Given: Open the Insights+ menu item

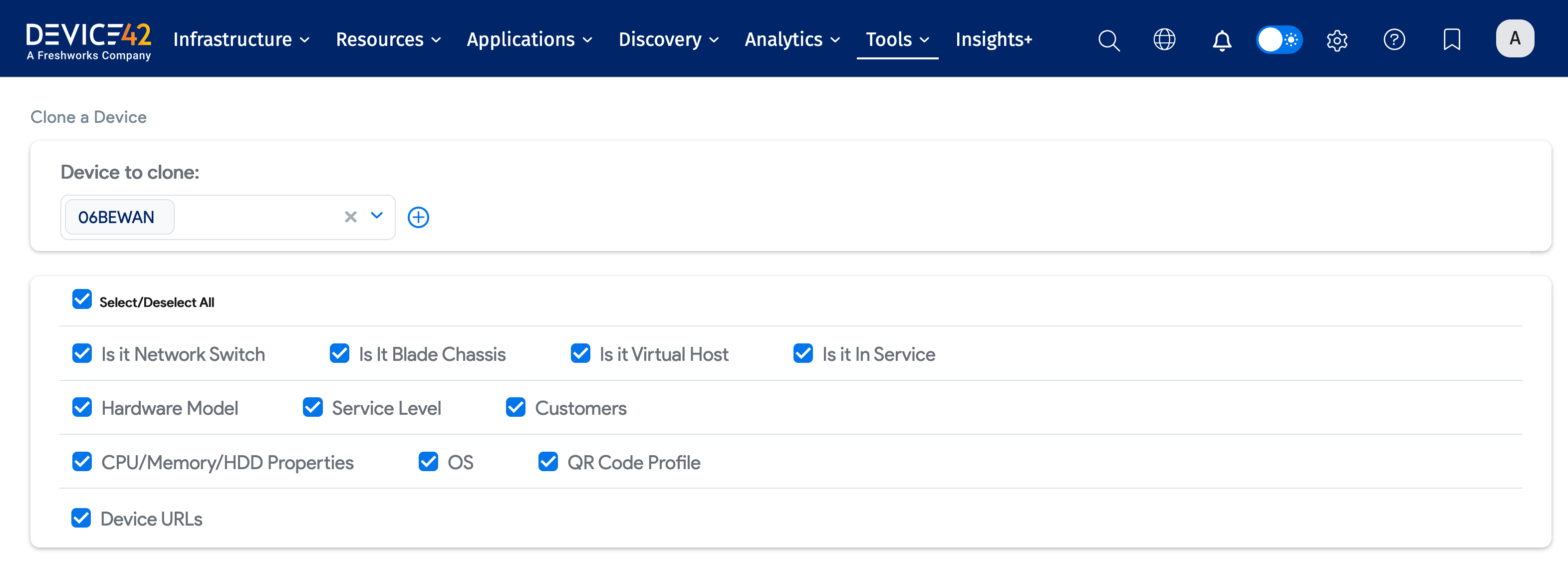Looking at the screenshot, I should pos(994,39).
